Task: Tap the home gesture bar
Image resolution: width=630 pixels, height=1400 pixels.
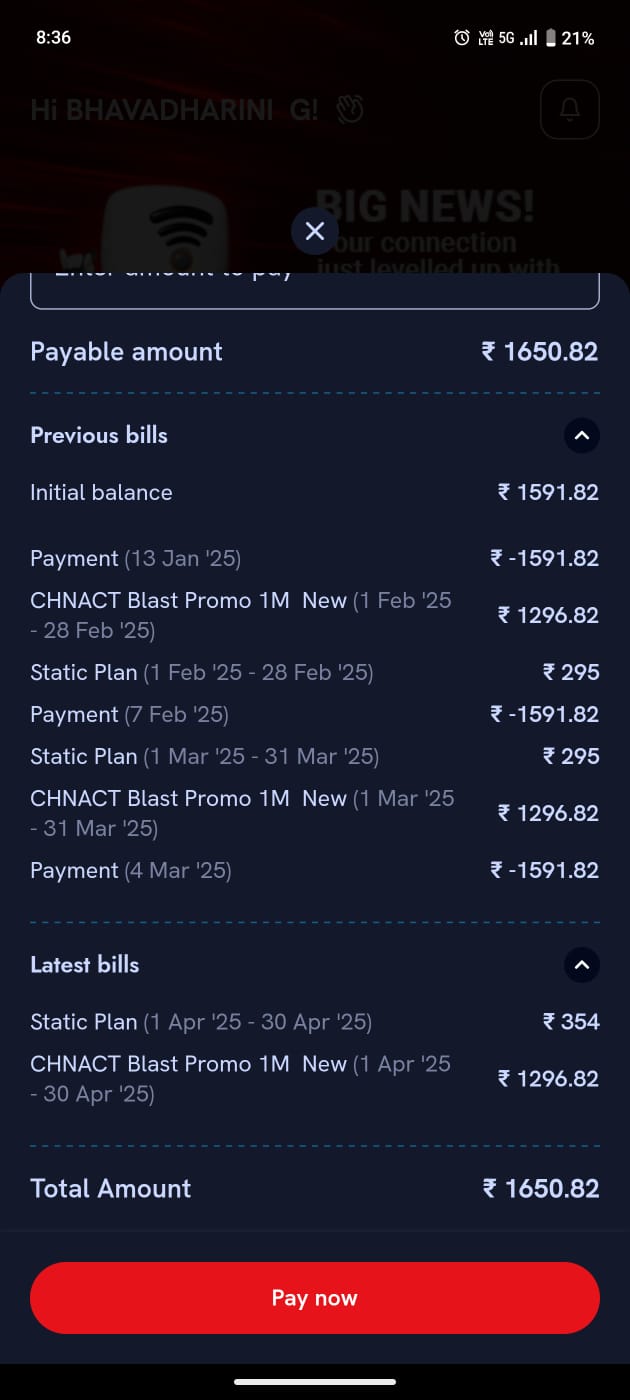Action: [x=315, y=1382]
